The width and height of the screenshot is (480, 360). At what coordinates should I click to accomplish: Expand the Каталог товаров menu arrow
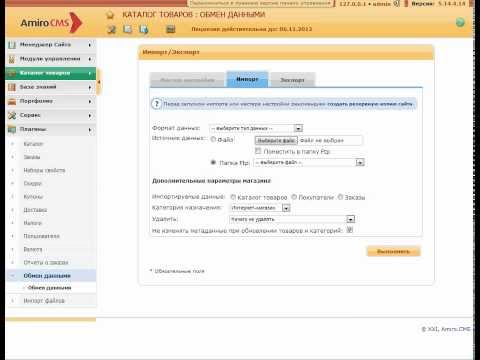(x=90, y=73)
